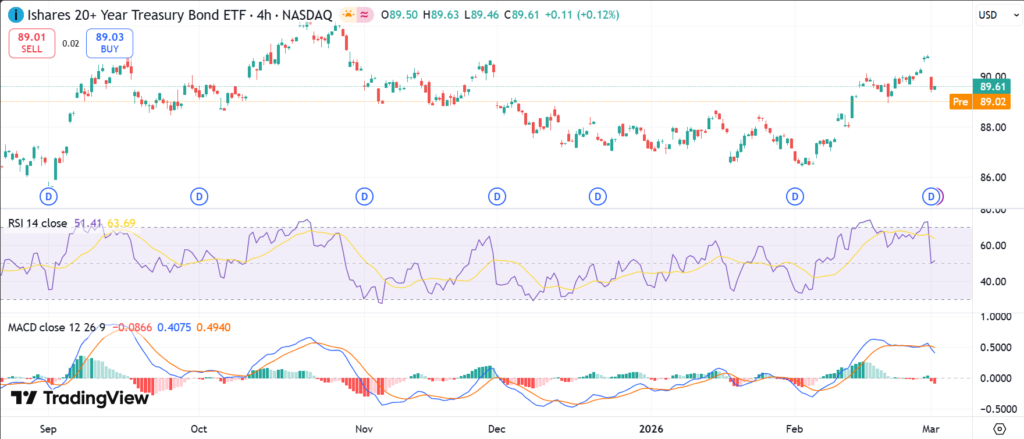Viewport: 1024px width, 439px height.
Task: Click the RSI moving average value 63.69
Action: (120, 223)
